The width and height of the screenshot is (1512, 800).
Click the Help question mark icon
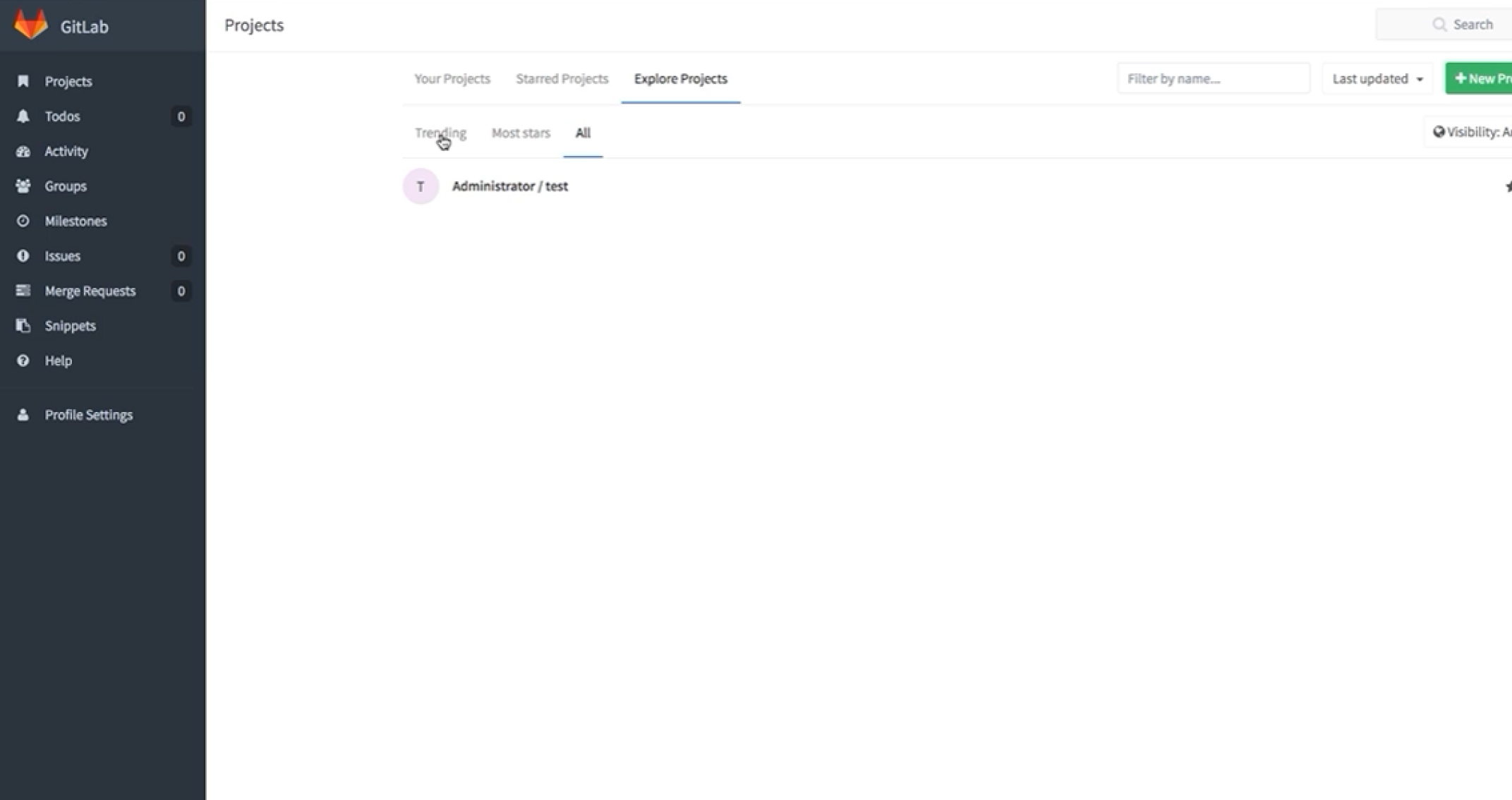tap(23, 360)
